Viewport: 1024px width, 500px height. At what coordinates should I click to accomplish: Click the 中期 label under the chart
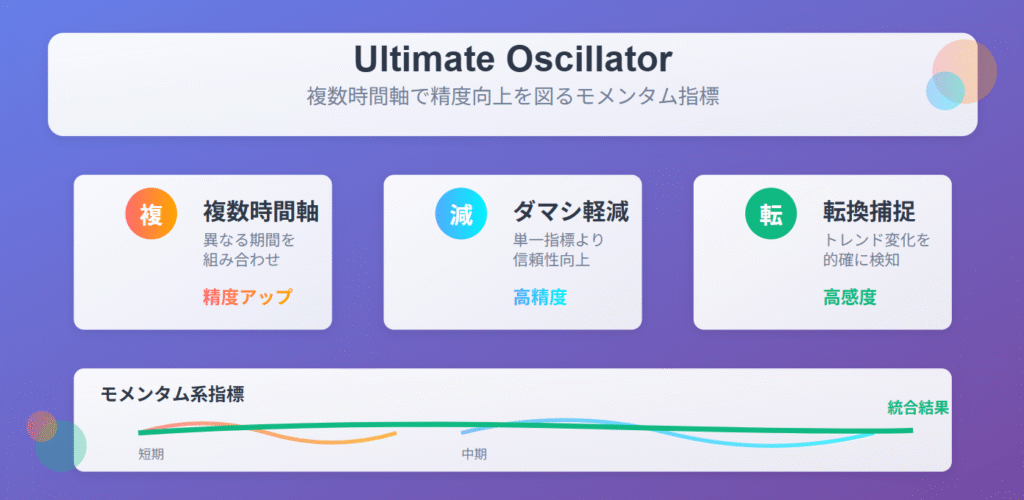click(x=474, y=454)
